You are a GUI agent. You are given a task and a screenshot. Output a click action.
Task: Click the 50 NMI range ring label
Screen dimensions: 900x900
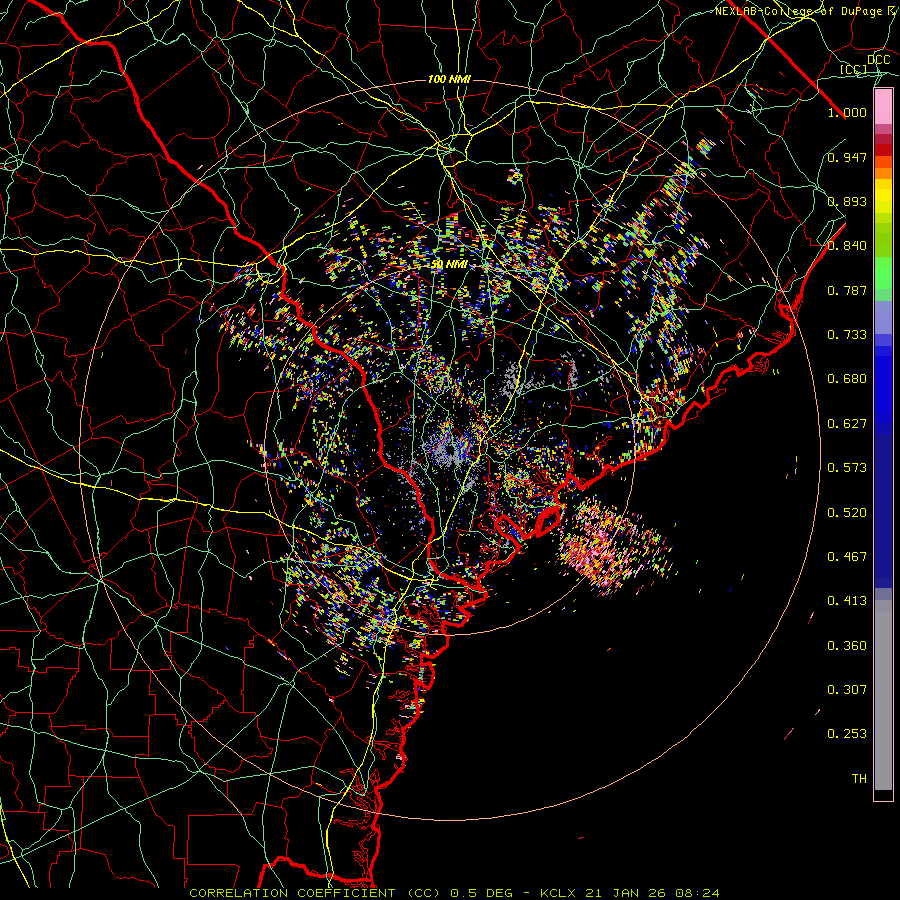click(449, 265)
